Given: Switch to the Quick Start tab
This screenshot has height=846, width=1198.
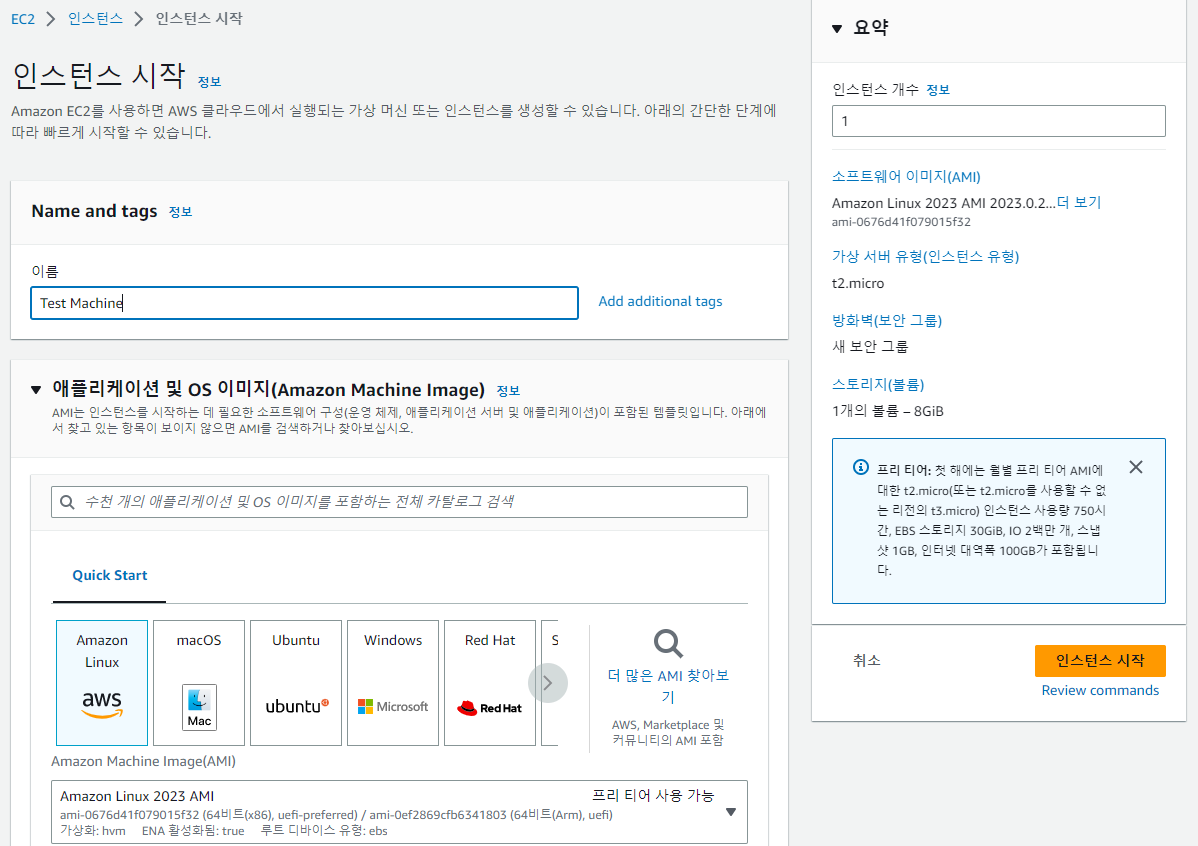Looking at the screenshot, I should (109, 575).
